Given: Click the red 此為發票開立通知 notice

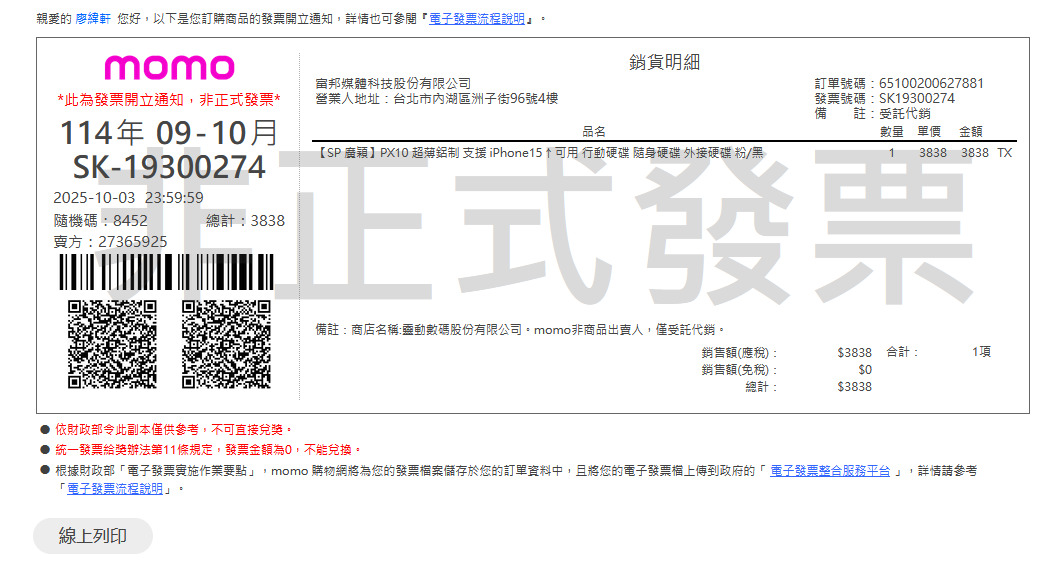Looking at the screenshot, I should point(169,100).
